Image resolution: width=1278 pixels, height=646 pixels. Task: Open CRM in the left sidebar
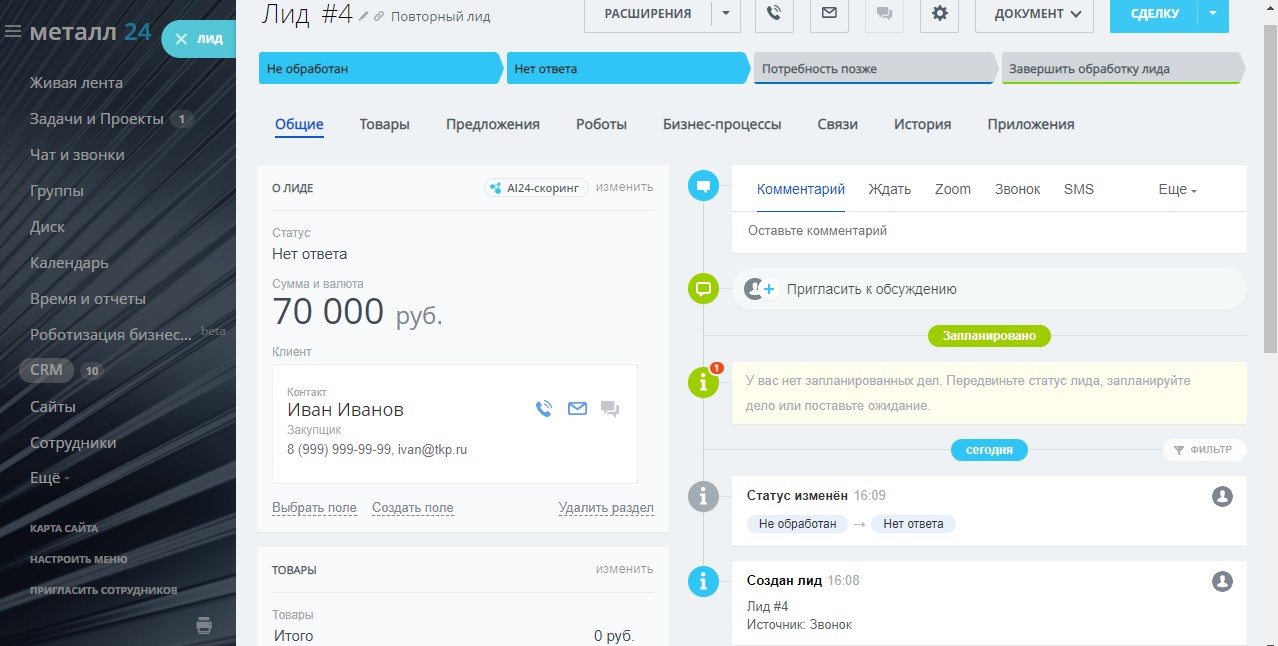(46, 370)
